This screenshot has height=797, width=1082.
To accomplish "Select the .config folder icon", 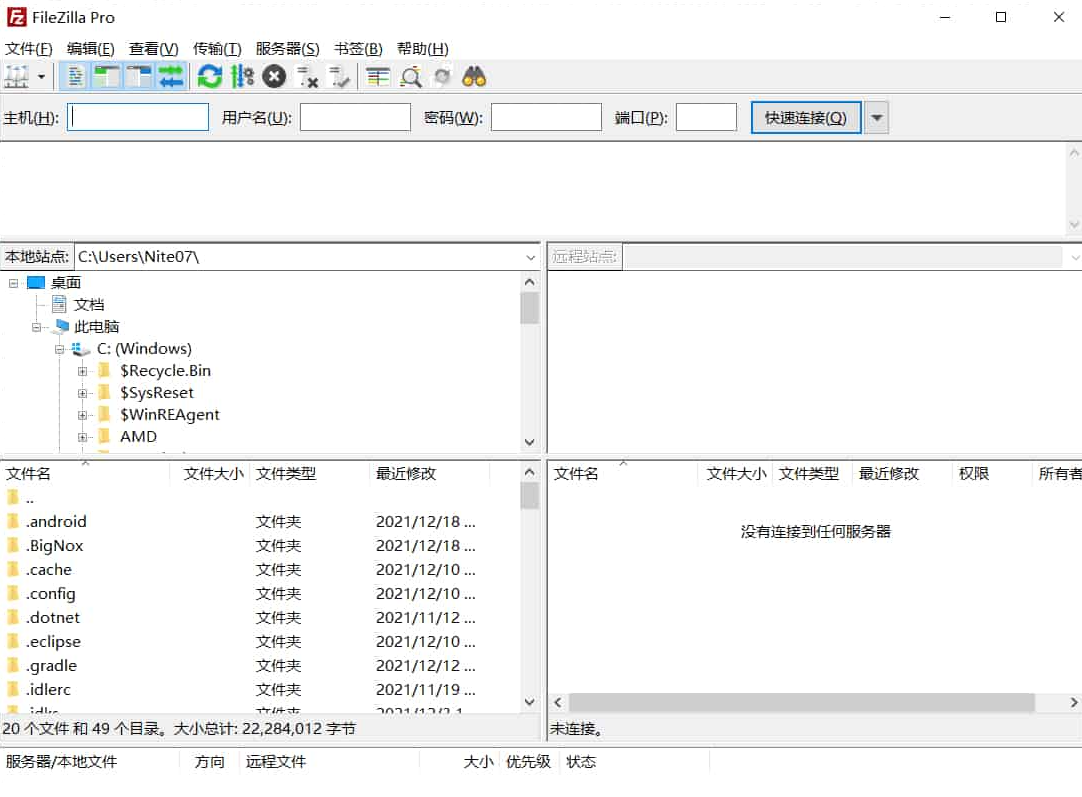I will [x=12, y=593].
